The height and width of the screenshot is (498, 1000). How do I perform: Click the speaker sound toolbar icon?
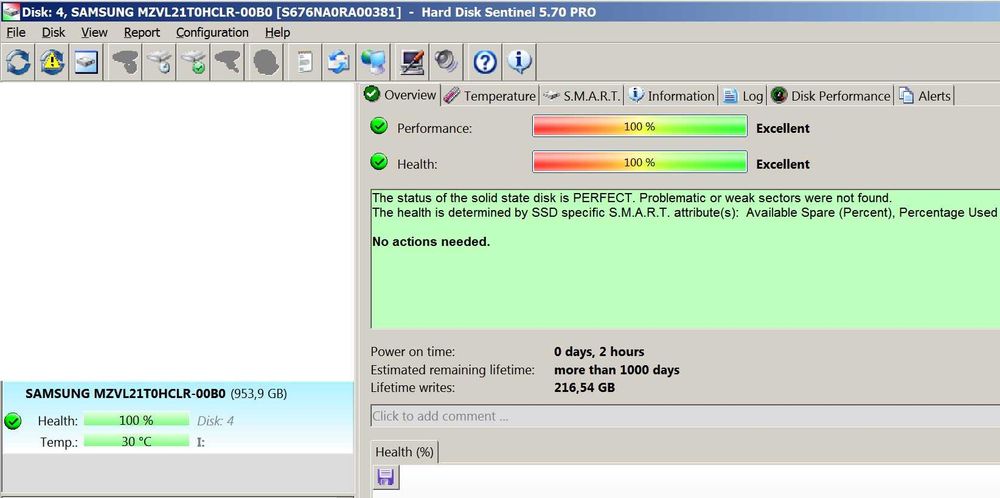pyautogui.click(x=446, y=62)
